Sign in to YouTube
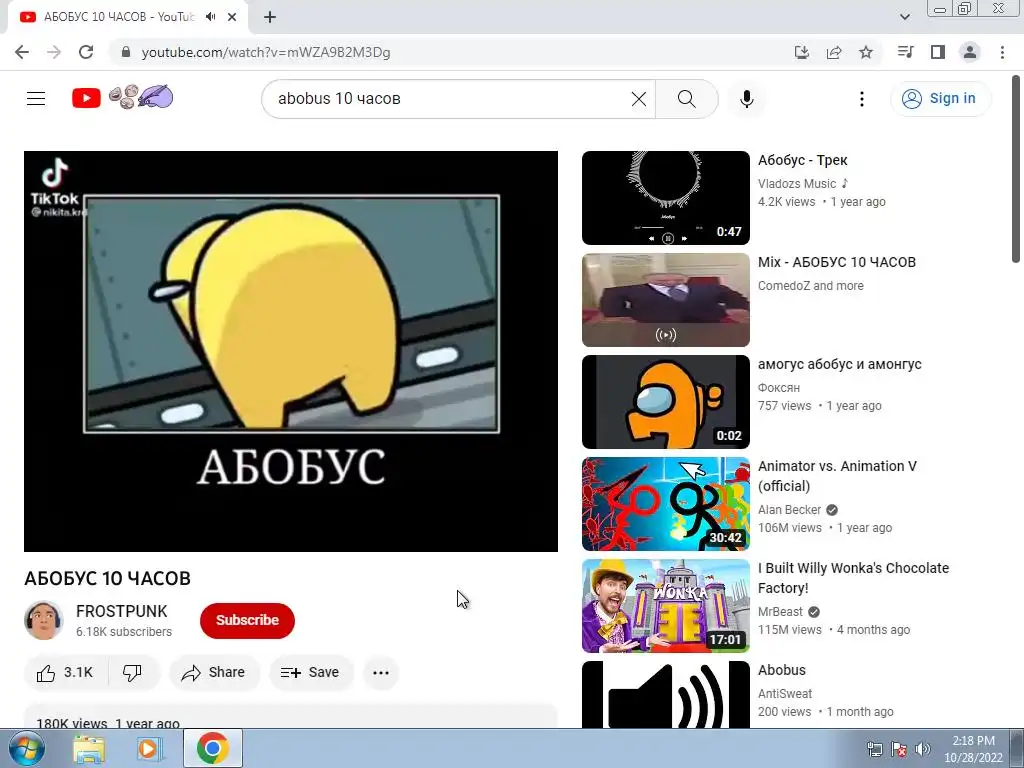Screen dimensions: 1024x768 pos(940,99)
